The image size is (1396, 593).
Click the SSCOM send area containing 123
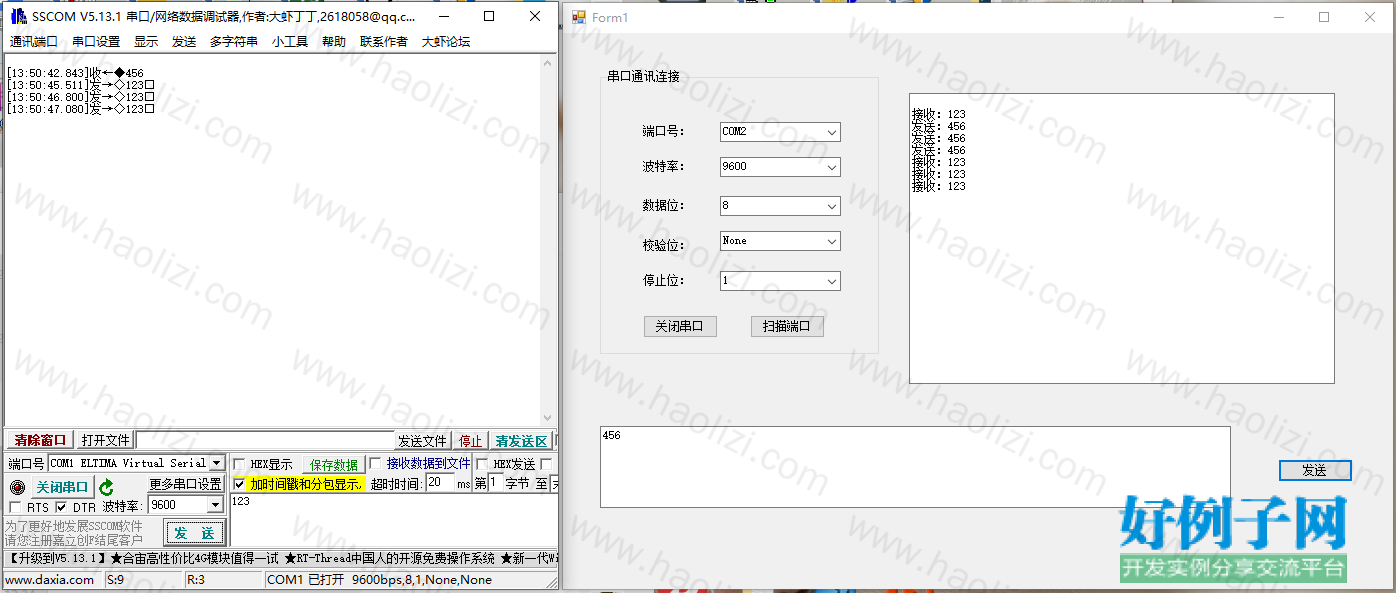[392, 520]
